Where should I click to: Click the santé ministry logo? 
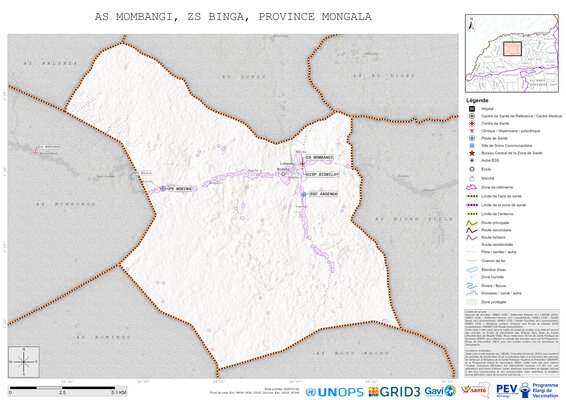pos(476,390)
